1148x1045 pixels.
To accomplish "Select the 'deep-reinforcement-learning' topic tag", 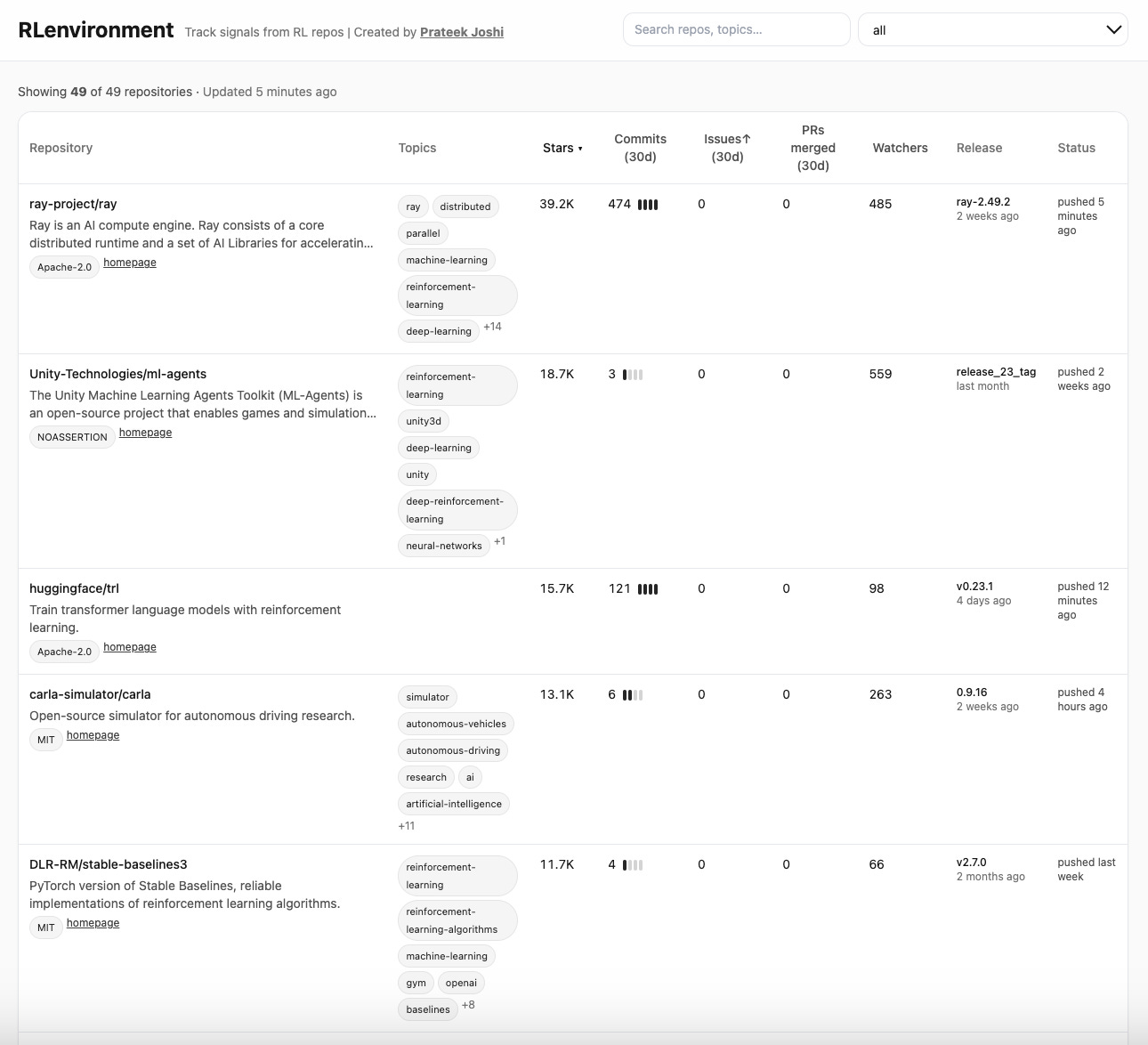I will pos(457,510).
